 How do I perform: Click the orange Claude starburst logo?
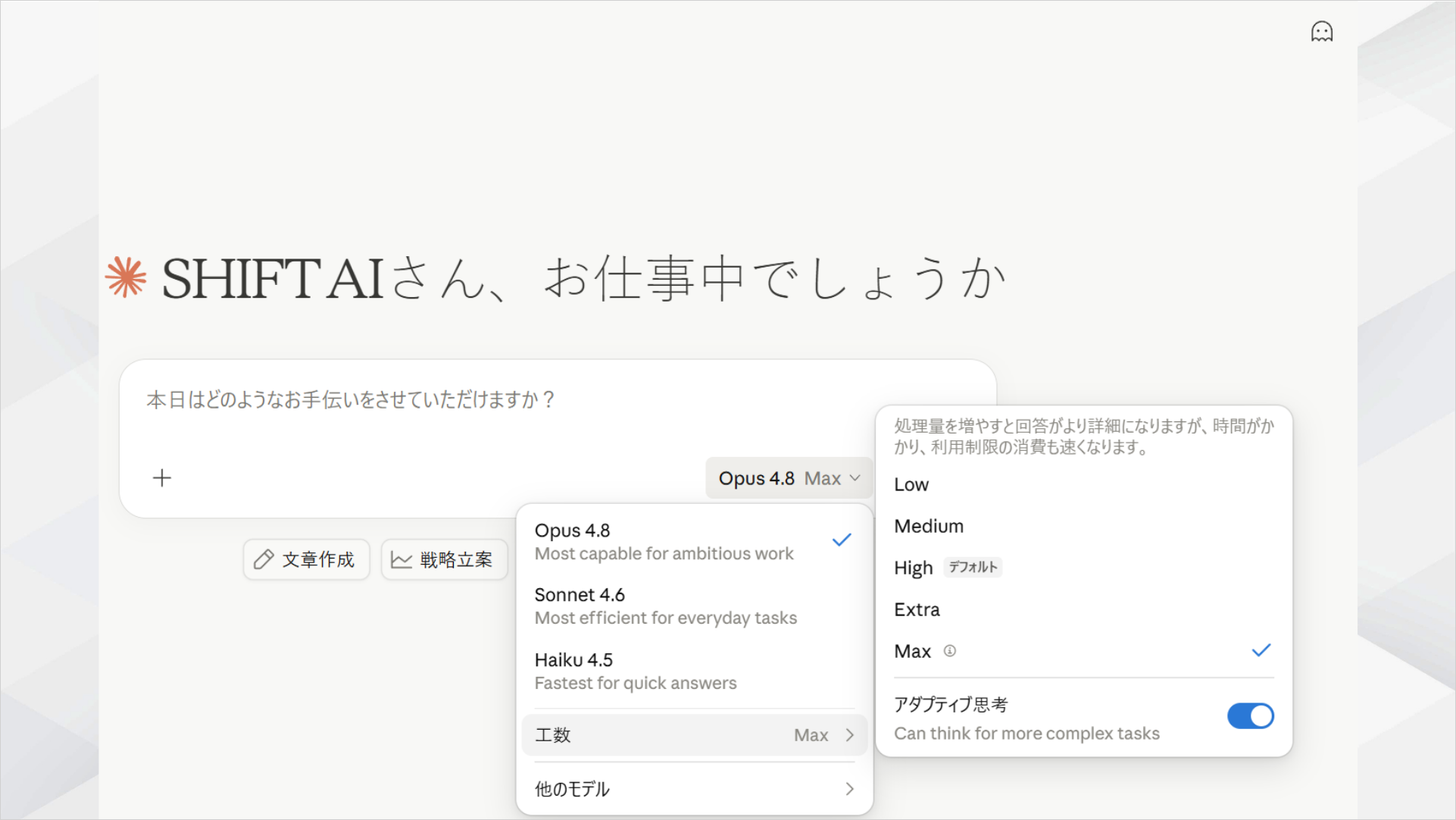coord(126,277)
